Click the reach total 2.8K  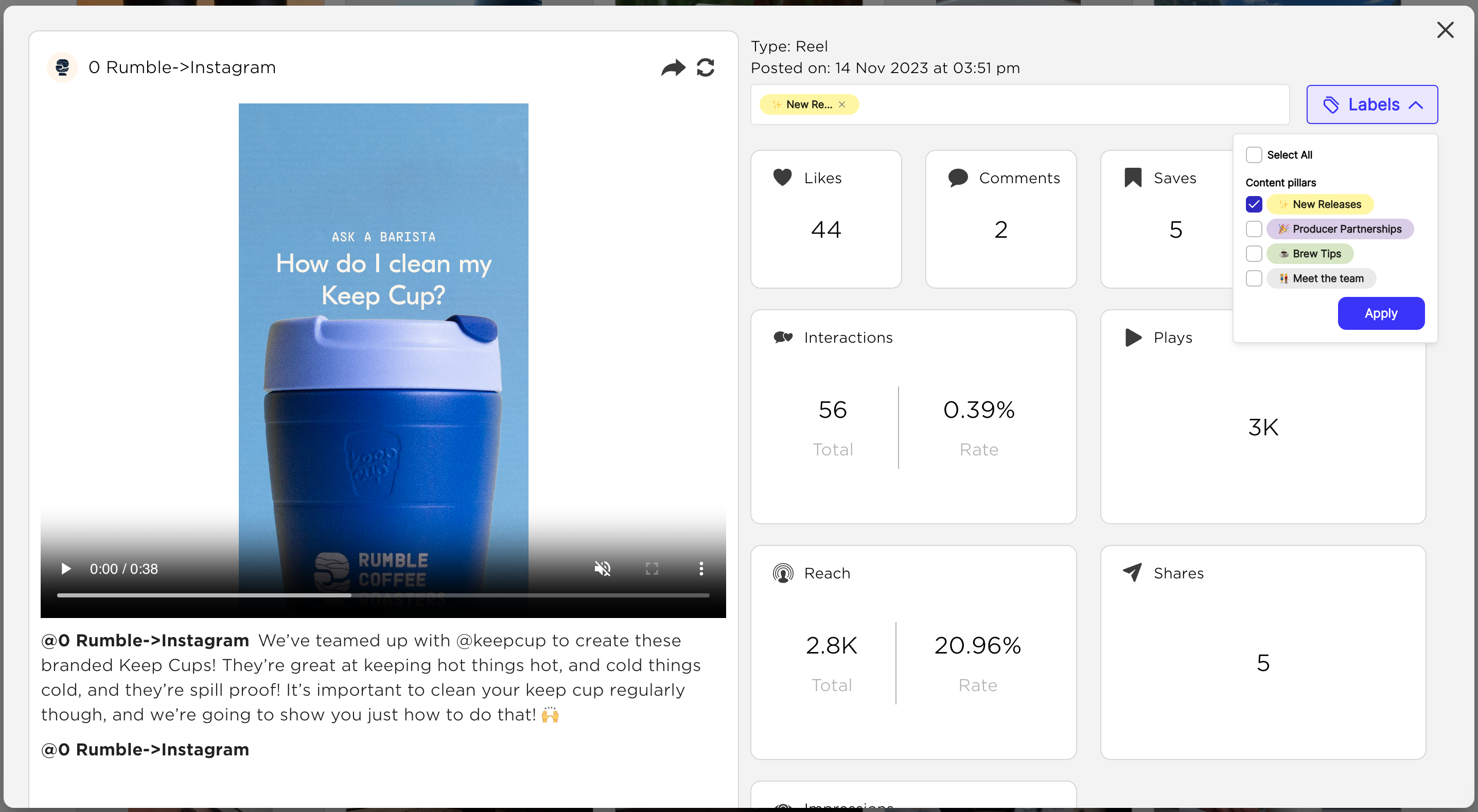click(x=832, y=646)
